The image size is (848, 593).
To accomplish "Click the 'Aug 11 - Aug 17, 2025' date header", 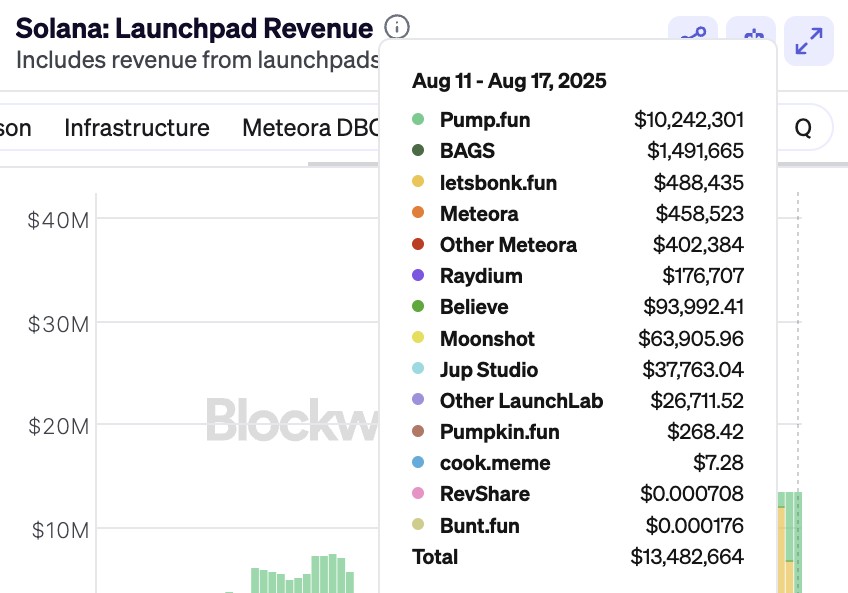I will pyautogui.click(x=509, y=81).
